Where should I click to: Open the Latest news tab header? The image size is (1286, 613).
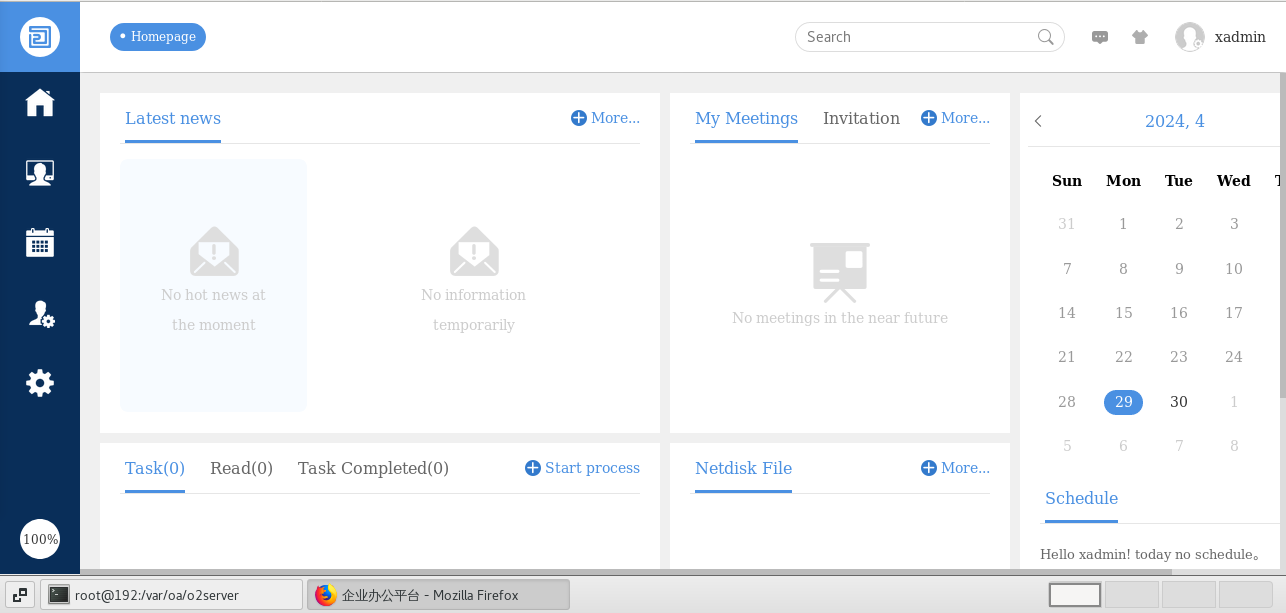tap(173, 118)
